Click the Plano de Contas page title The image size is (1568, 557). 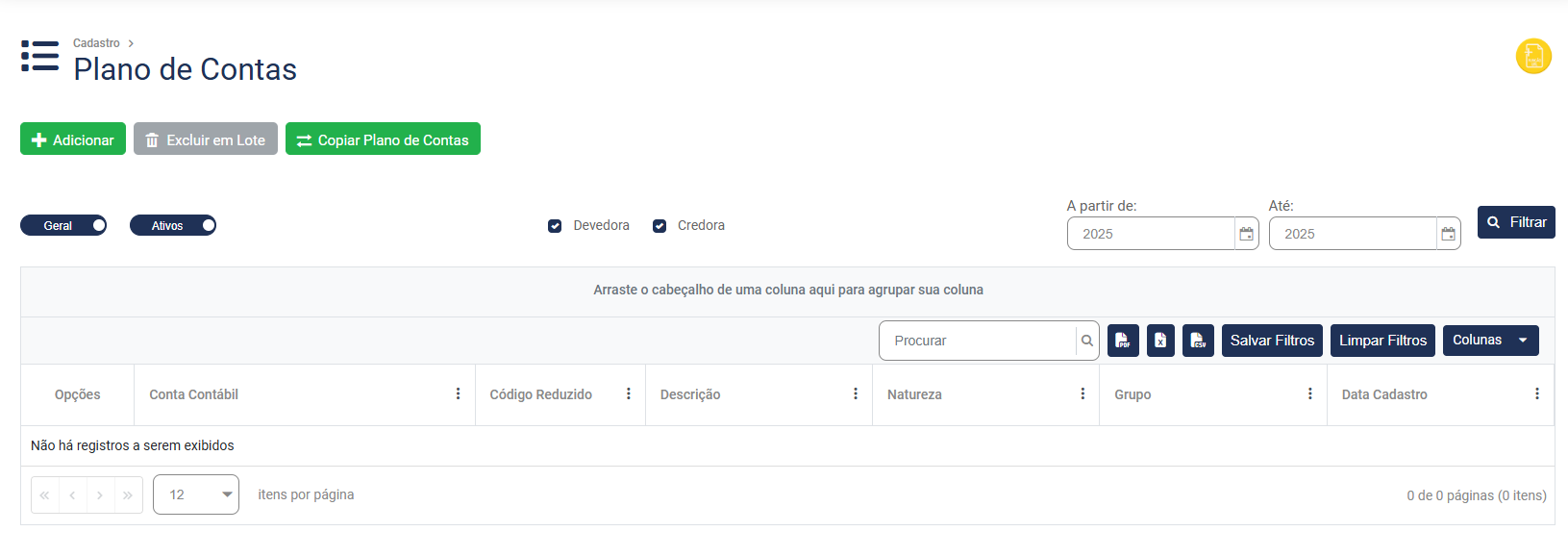click(x=185, y=69)
